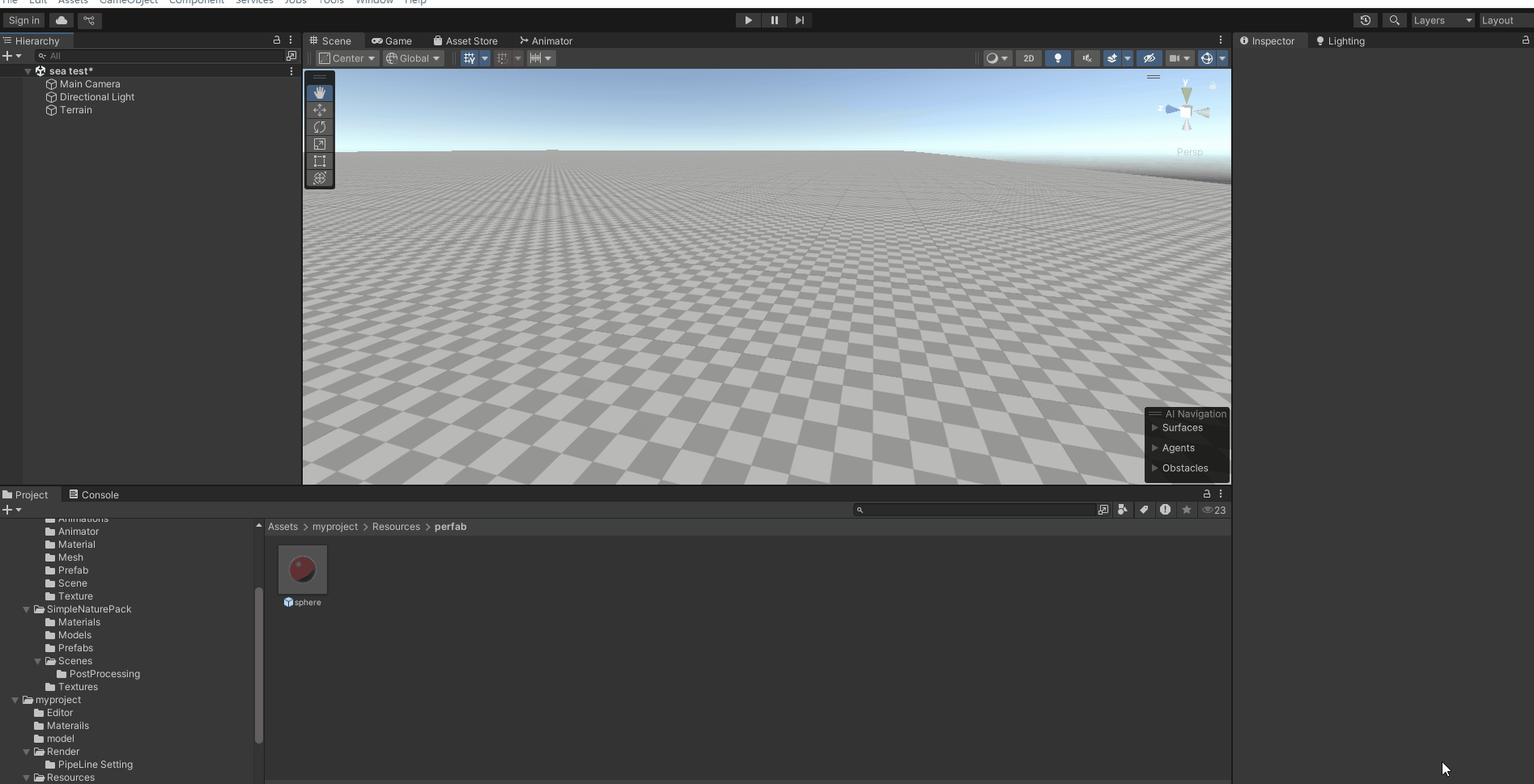Toggle hidden packages visibility count
1534x784 pixels.
(1214, 510)
